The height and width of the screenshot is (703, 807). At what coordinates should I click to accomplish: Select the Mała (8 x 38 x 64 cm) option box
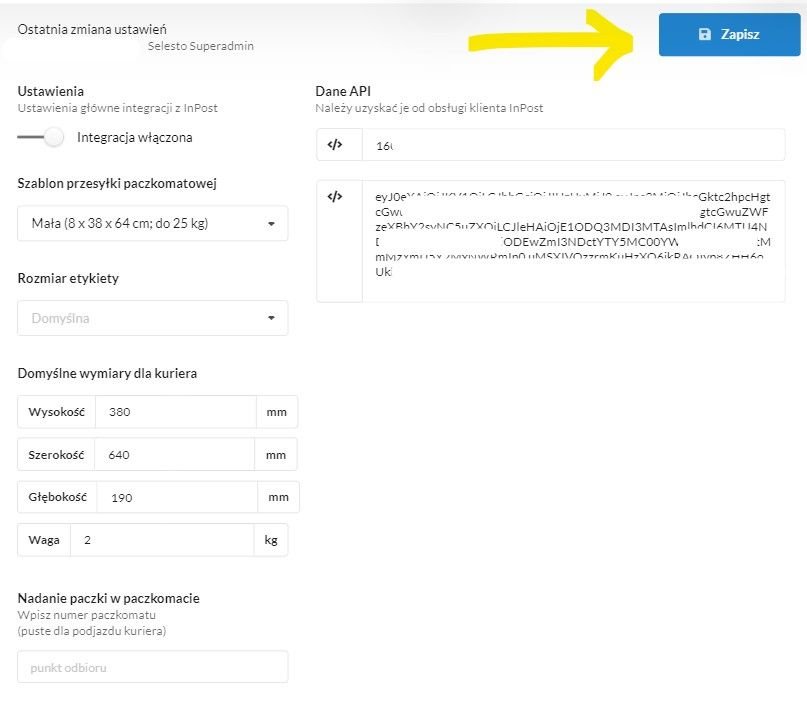(x=153, y=223)
